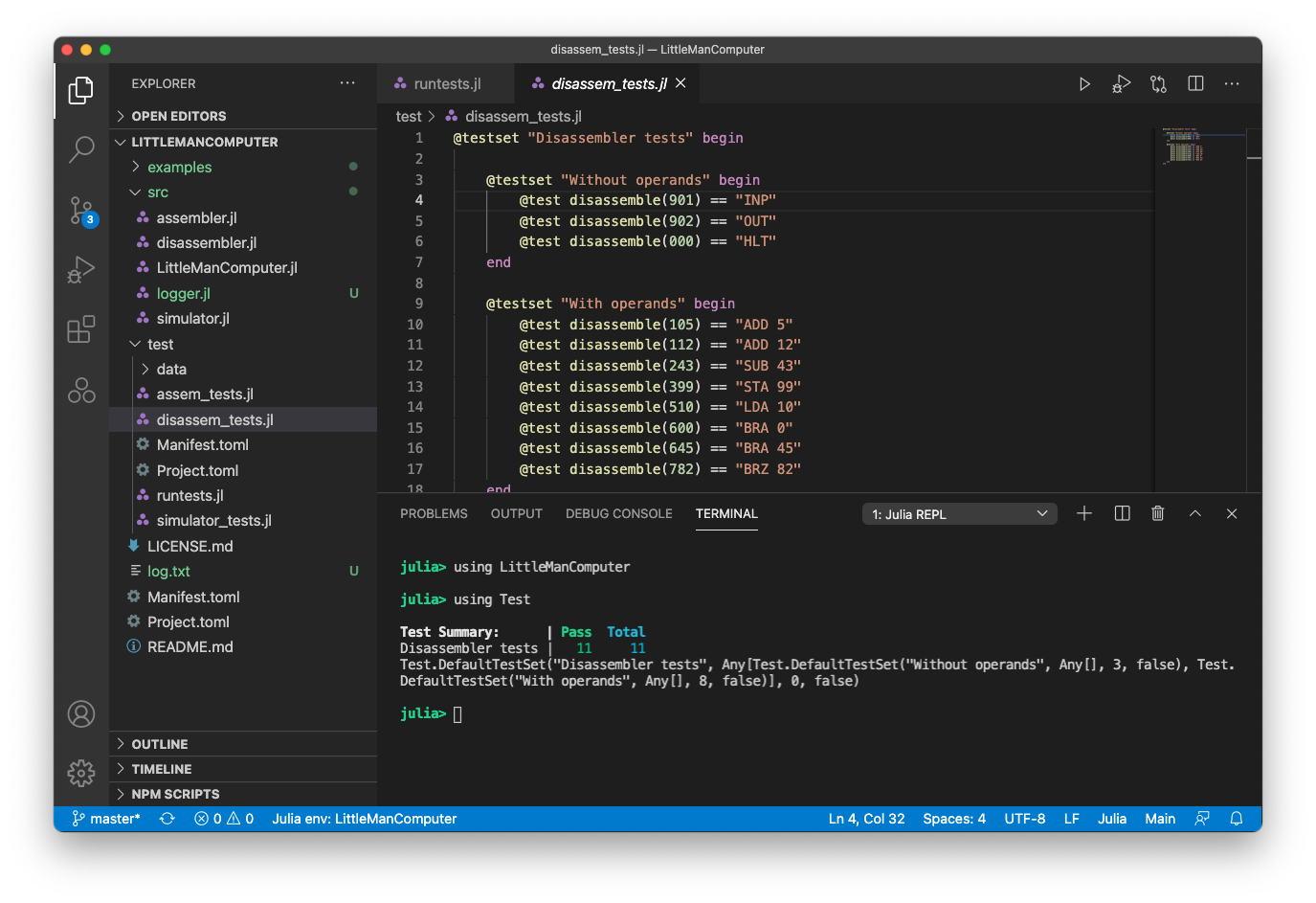The height and width of the screenshot is (903, 1316).
Task: Open the Extensions view
Action: click(x=80, y=328)
